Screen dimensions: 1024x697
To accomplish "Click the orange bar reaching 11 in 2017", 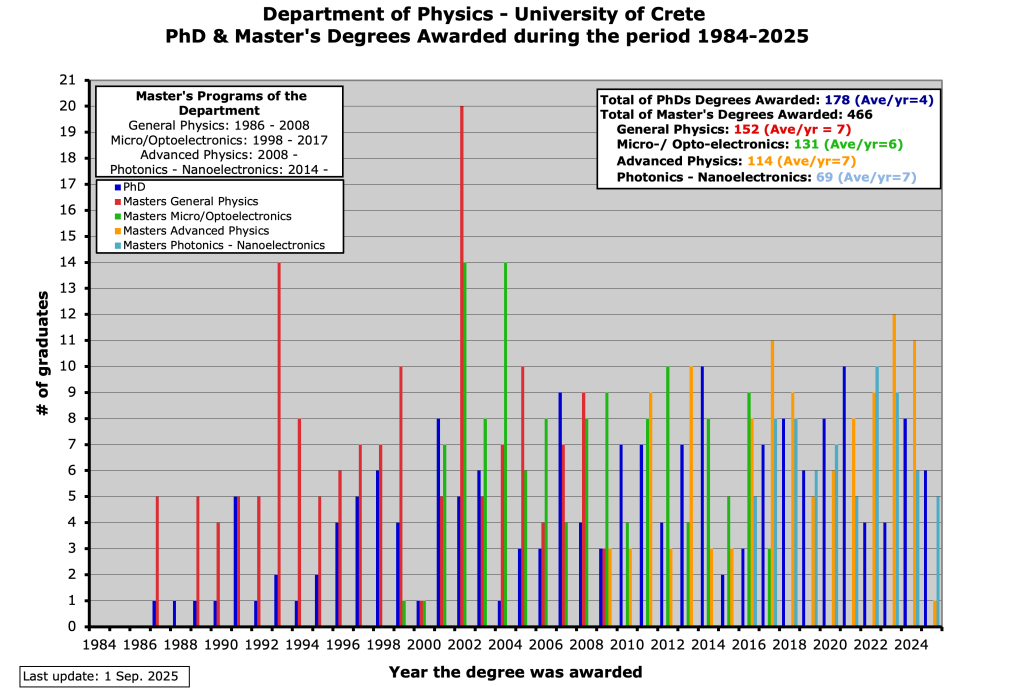I will tap(773, 483).
